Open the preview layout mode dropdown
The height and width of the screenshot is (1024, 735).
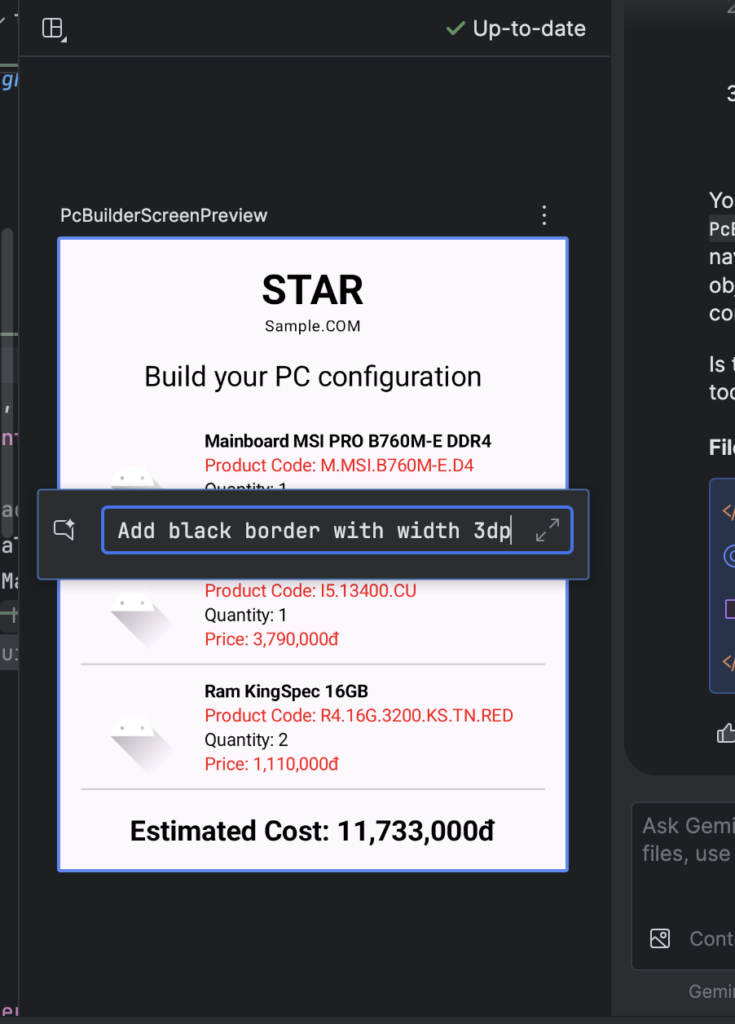(x=53, y=29)
